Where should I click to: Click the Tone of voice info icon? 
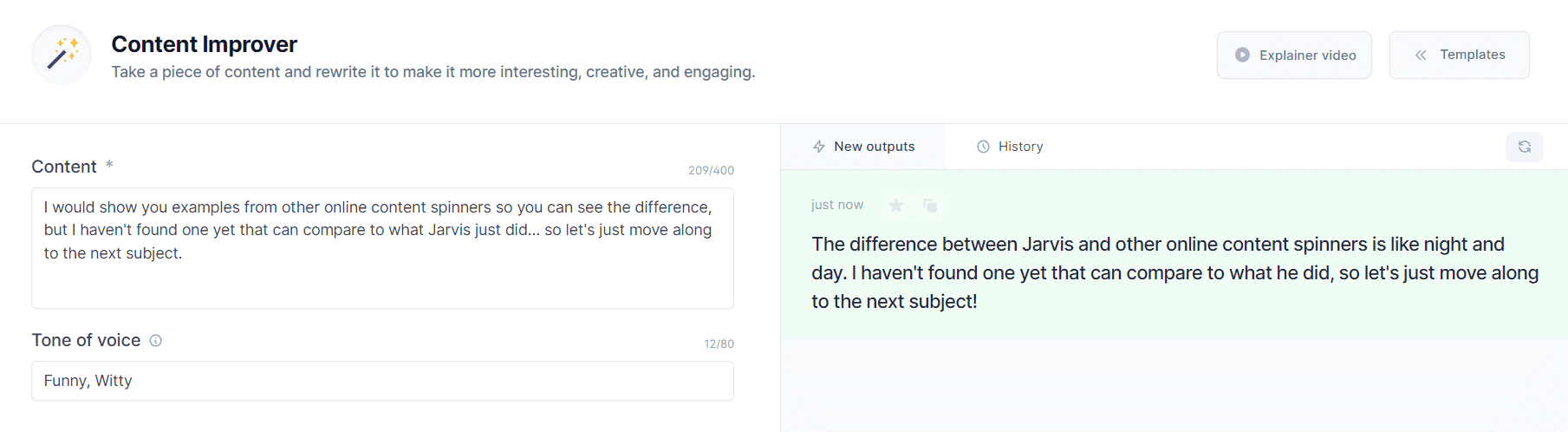point(156,340)
